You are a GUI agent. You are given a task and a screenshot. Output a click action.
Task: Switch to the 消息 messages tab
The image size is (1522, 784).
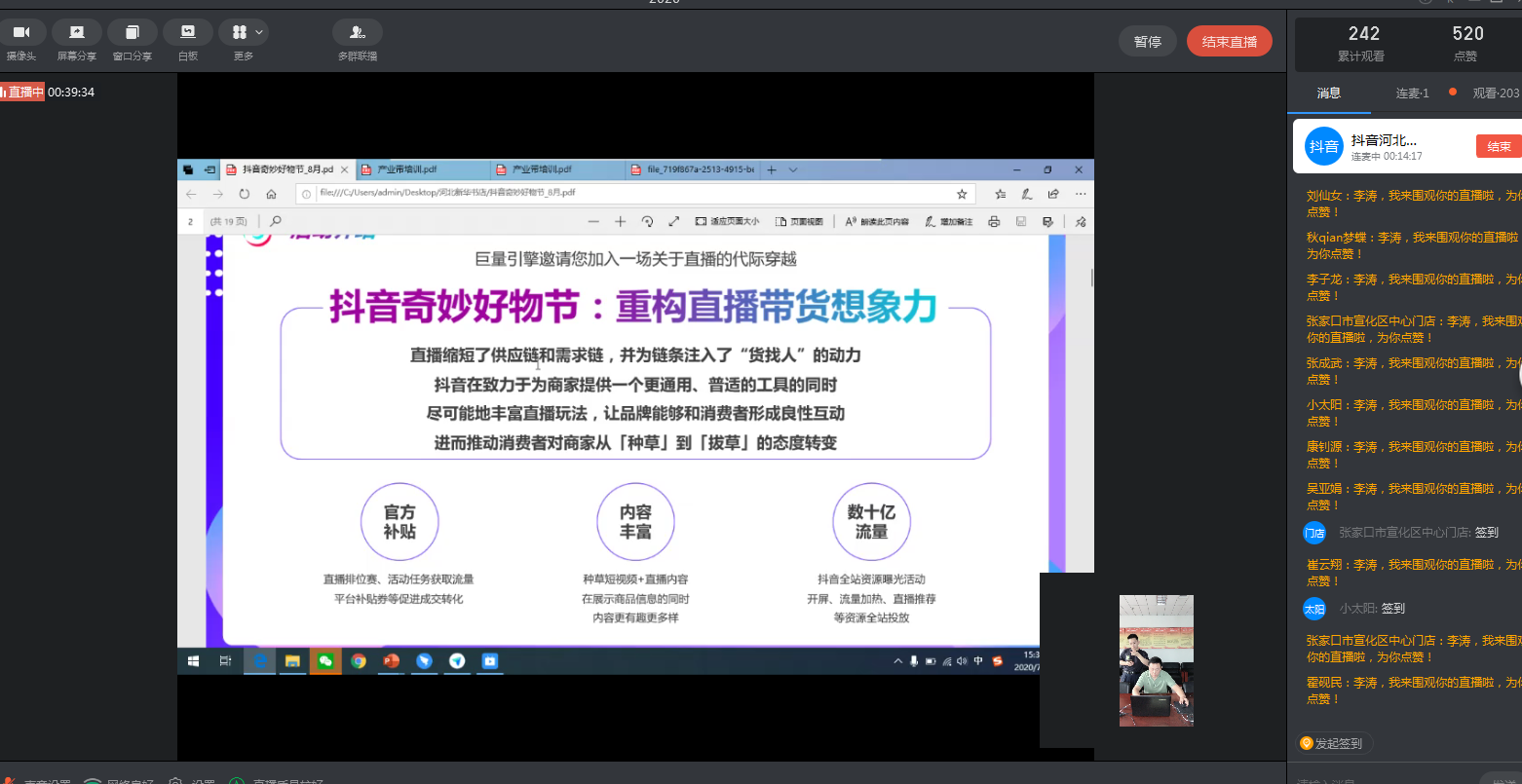1329,93
